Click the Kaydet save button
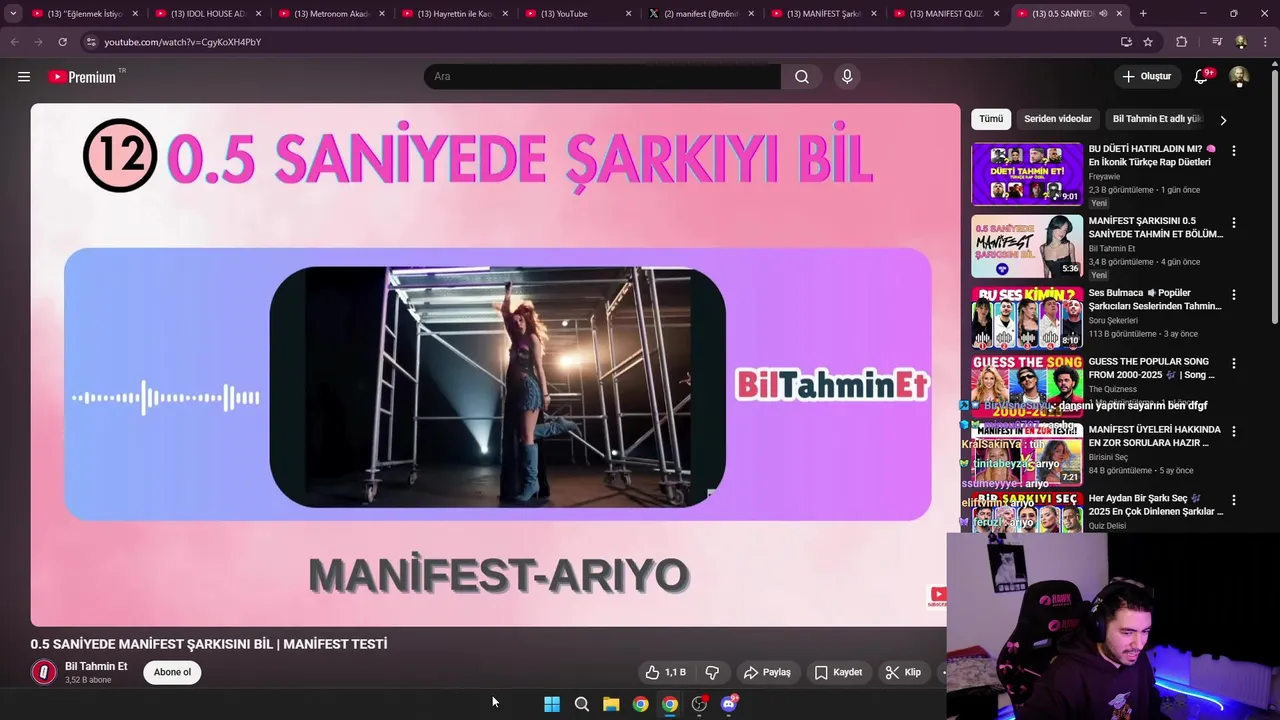Viewport: 1280px width, 720px height. point(838,673)
